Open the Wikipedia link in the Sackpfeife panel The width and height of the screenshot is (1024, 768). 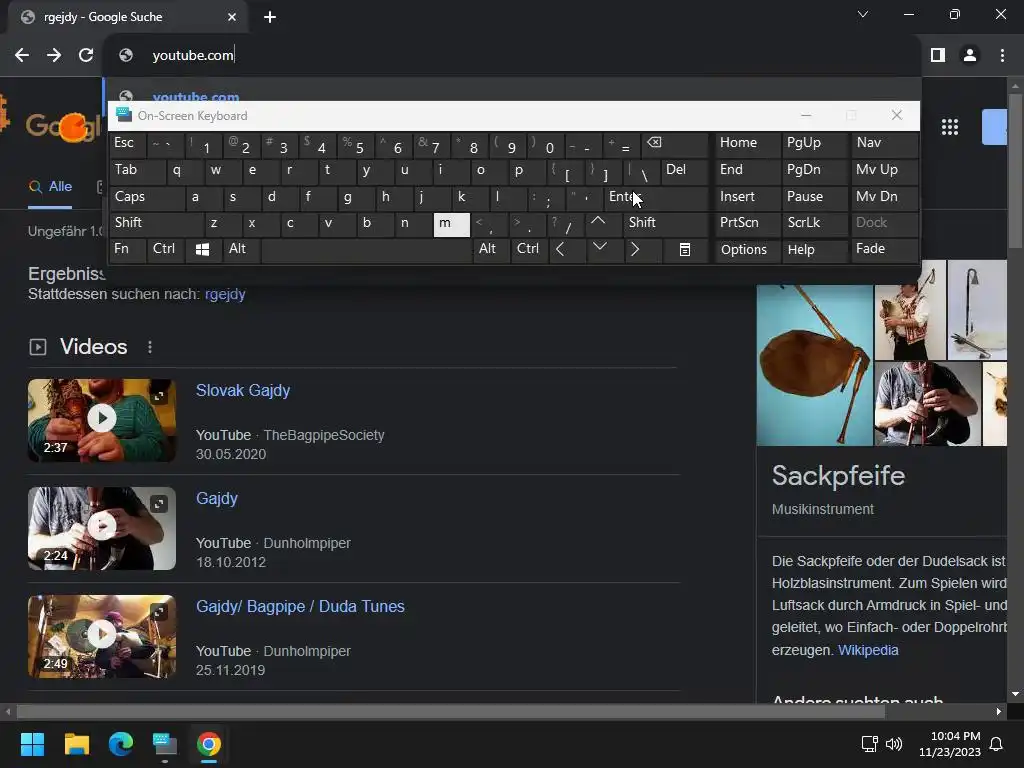[x=868, y=650]
